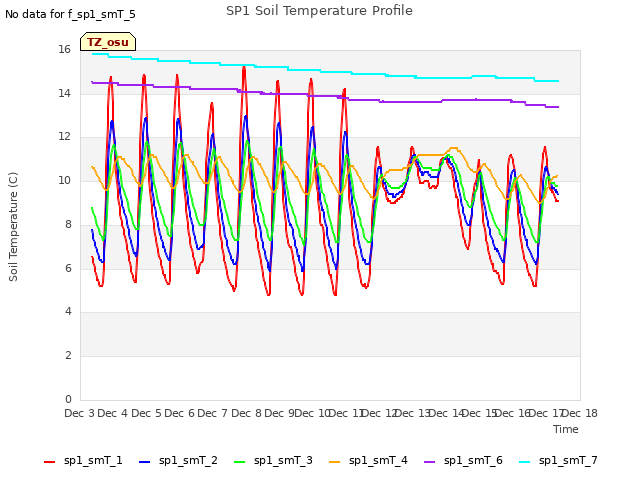Click the TZ_osu annotation label
Image resolution: width=640 pixels, height=480 pixels.
coord(108,42)
